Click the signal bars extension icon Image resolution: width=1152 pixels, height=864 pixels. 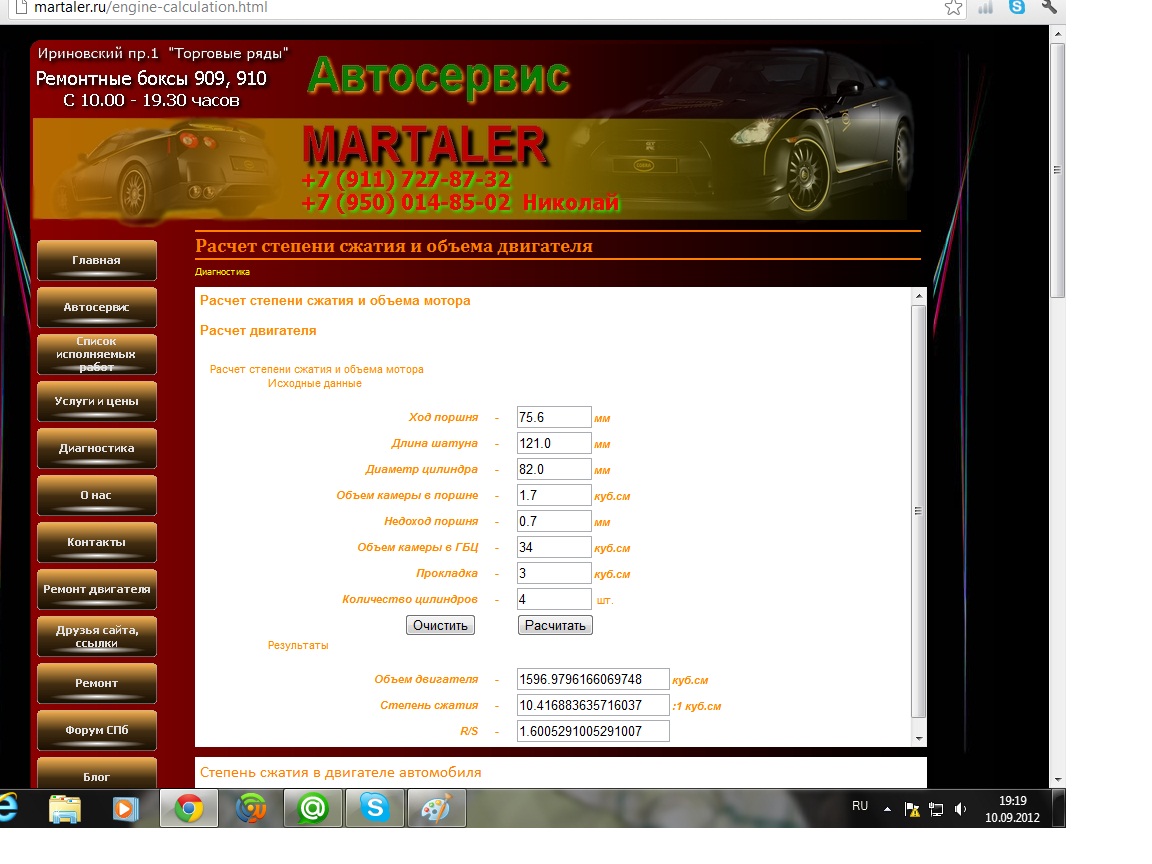[x=985, y=8]
